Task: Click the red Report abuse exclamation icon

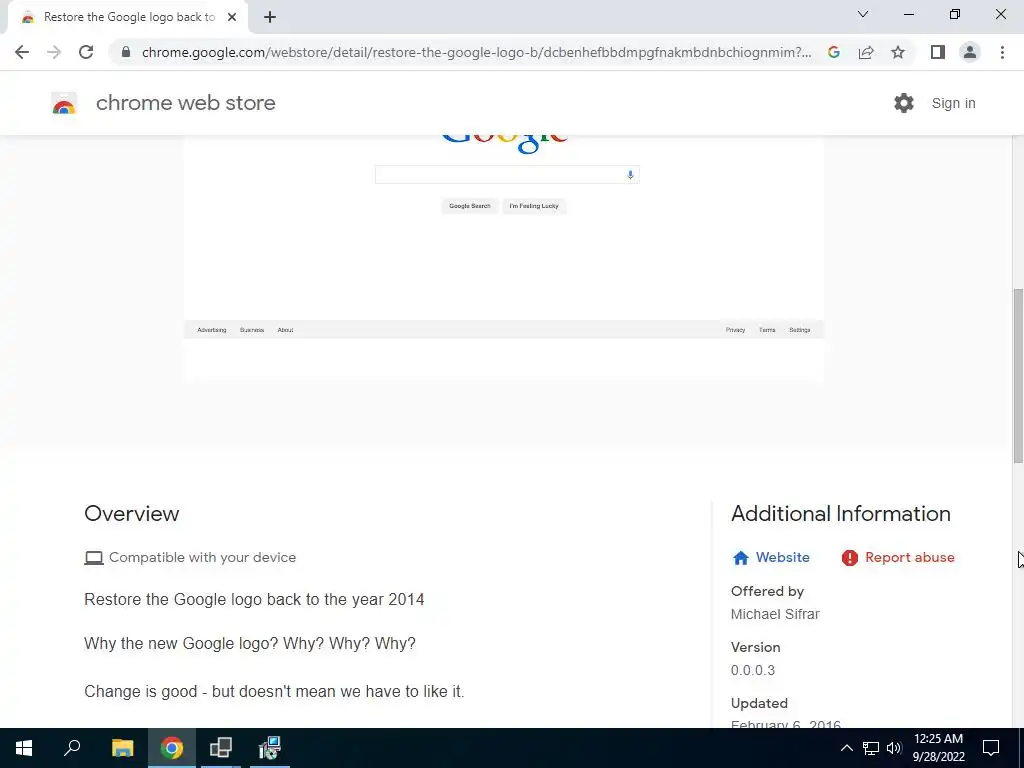Action: [850, 558]
